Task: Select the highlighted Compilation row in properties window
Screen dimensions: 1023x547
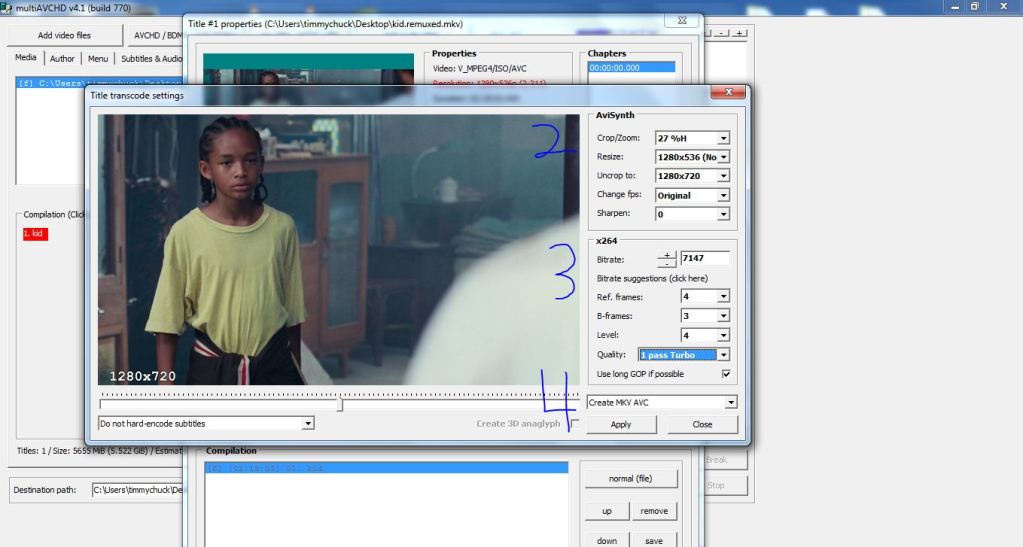Action: [386, 468]
